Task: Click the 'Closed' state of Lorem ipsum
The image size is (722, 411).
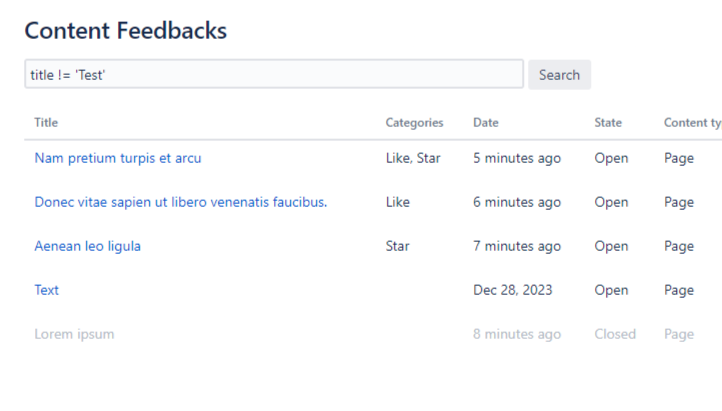Action: click(x=615, y=334)
